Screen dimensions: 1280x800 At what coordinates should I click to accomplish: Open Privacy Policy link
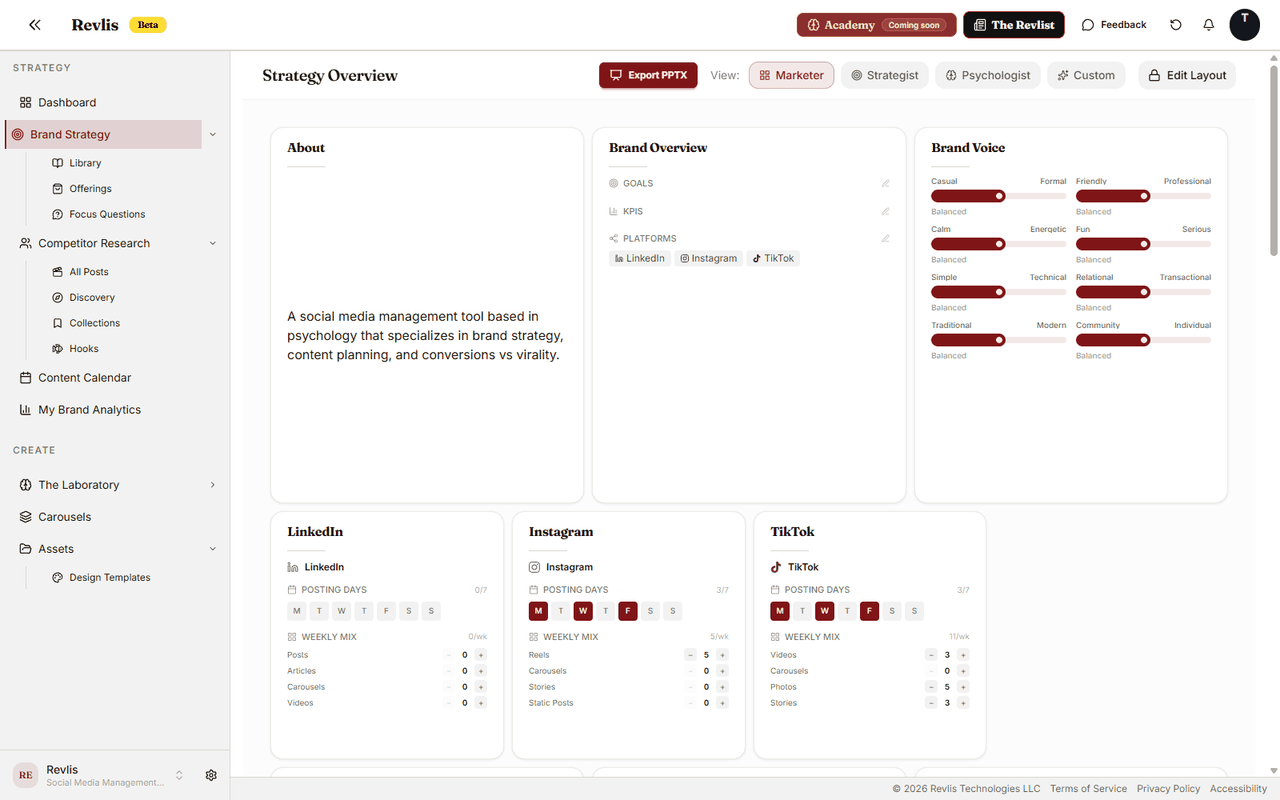pyautogui.click(x=1168, y=789)
